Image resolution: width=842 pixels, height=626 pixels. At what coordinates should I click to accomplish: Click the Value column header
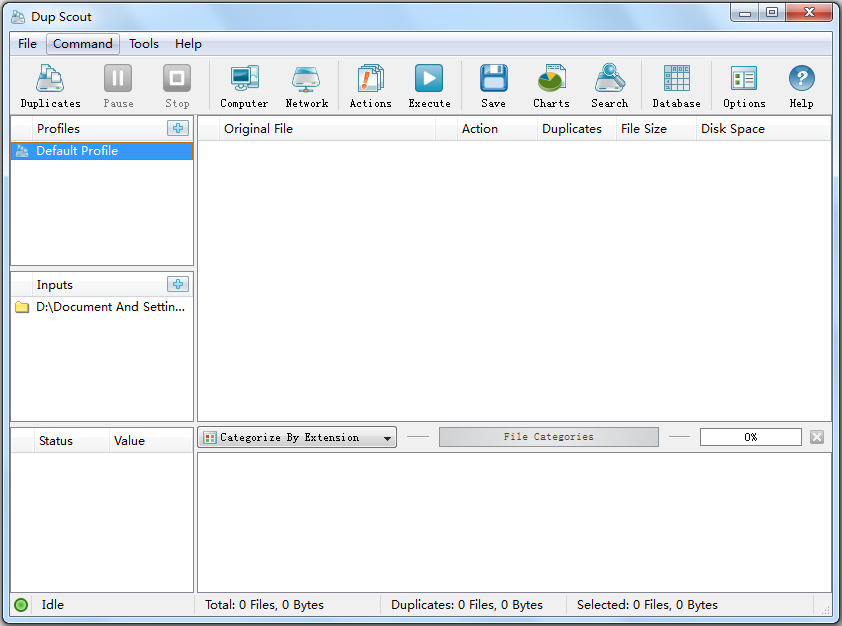pyautogui.click(x=151, y=441)
